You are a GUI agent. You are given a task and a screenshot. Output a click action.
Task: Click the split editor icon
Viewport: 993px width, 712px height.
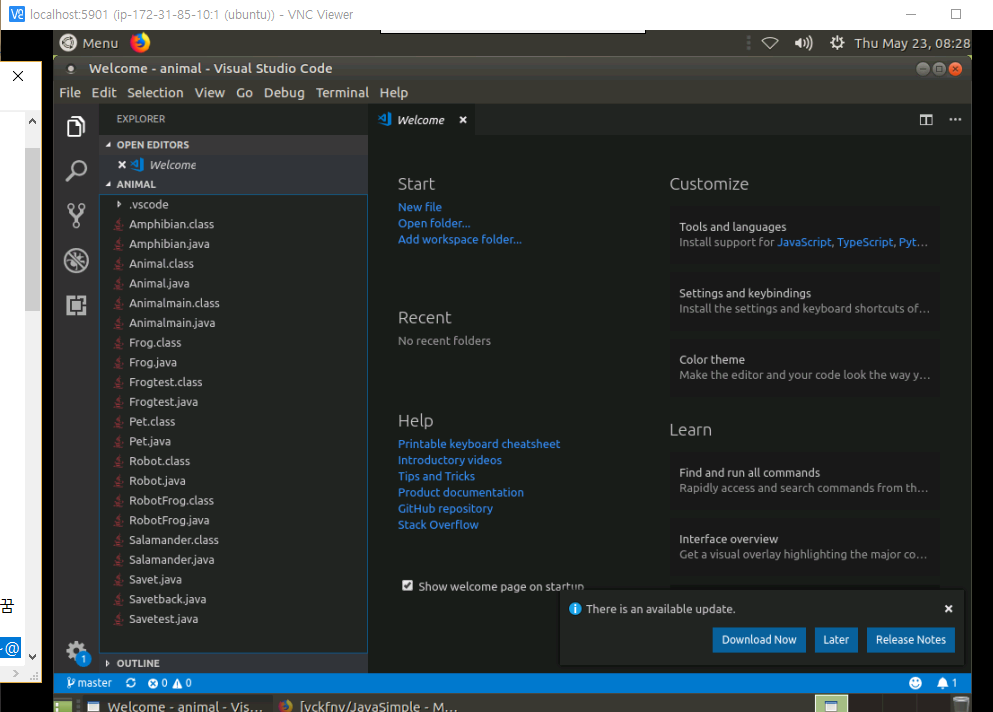click(x=926, y=120)
